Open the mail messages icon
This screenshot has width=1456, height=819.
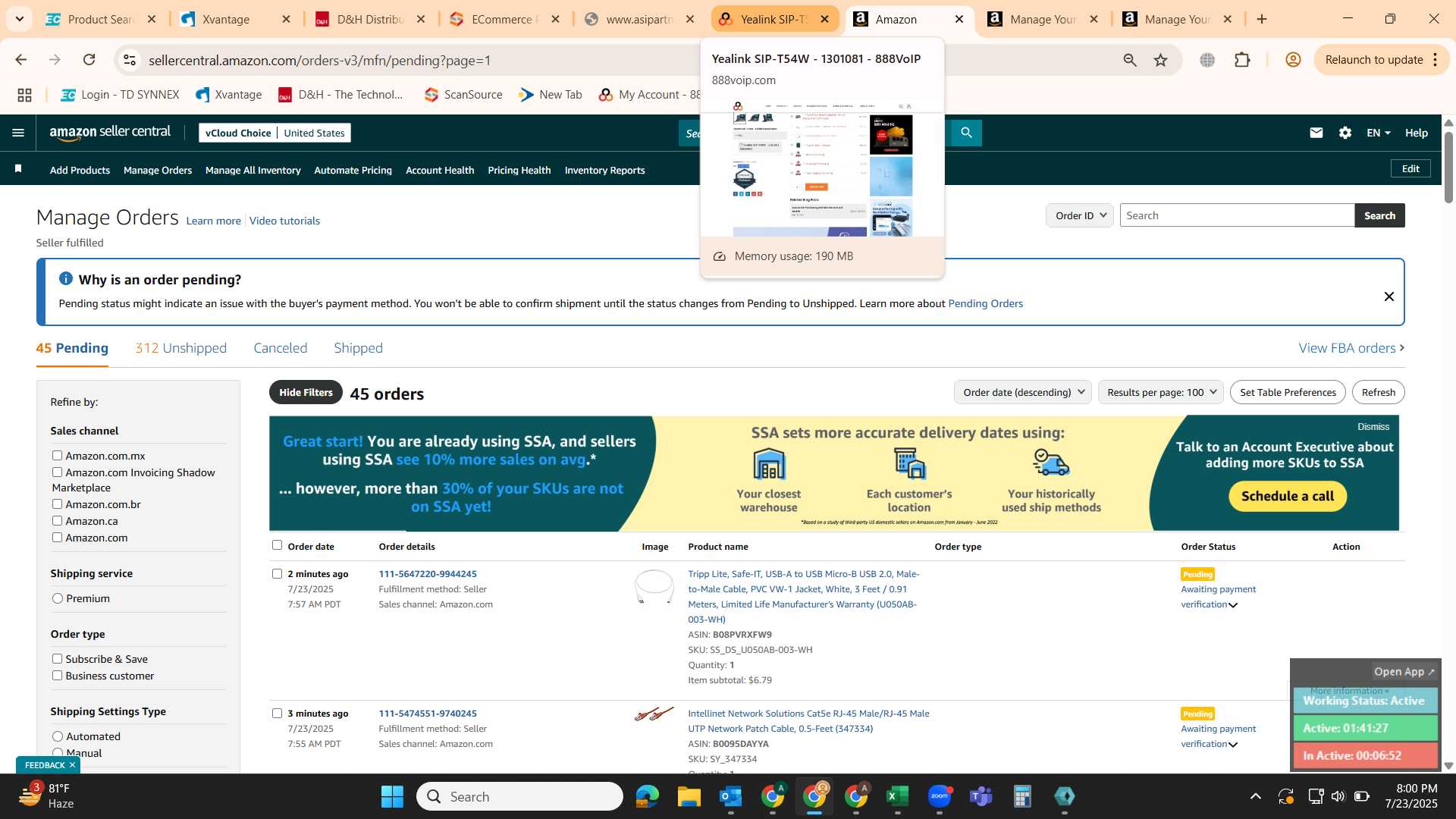tap(1316, 133)
